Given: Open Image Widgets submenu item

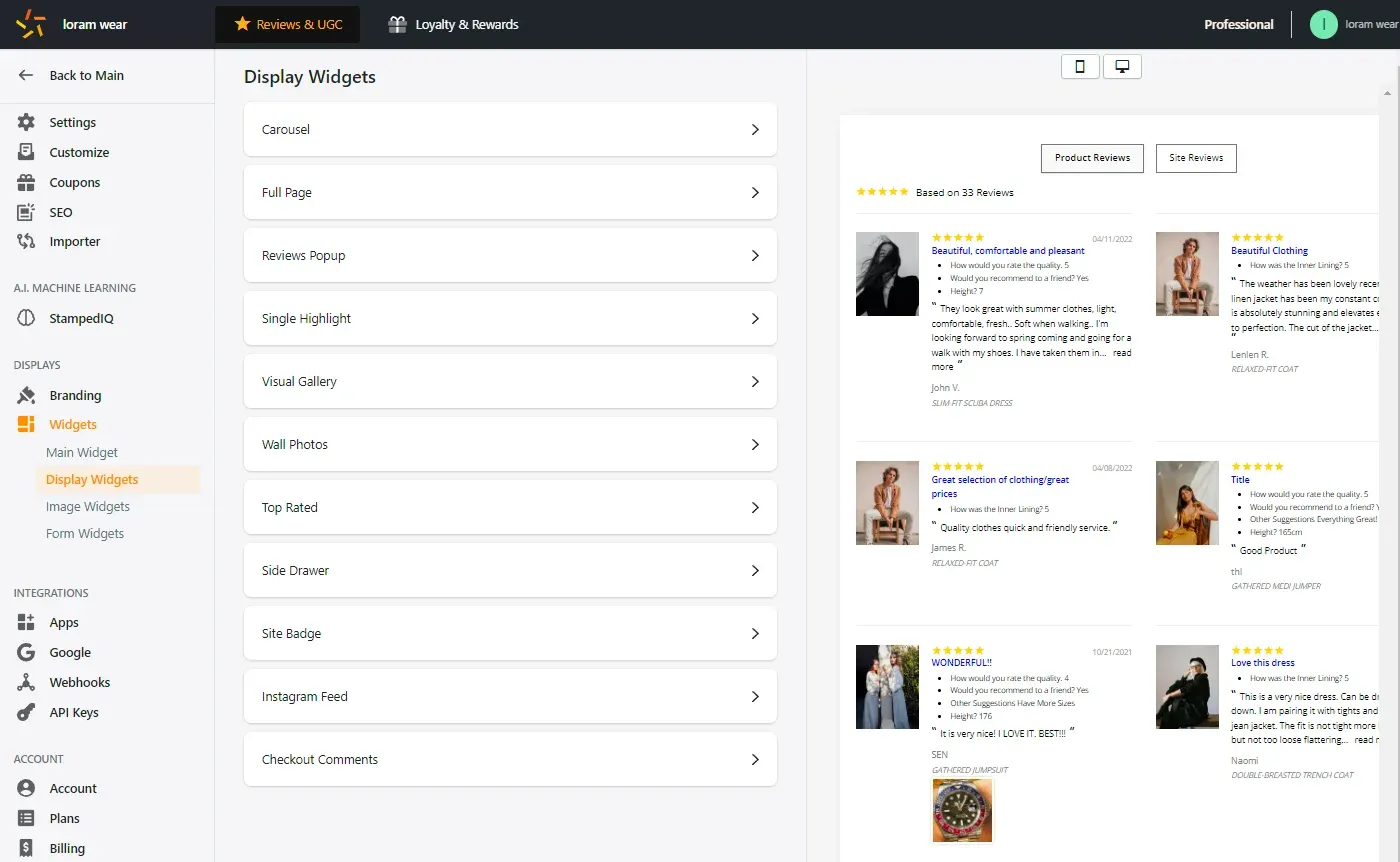Looking at the screenshot, I should coord(88,506).
